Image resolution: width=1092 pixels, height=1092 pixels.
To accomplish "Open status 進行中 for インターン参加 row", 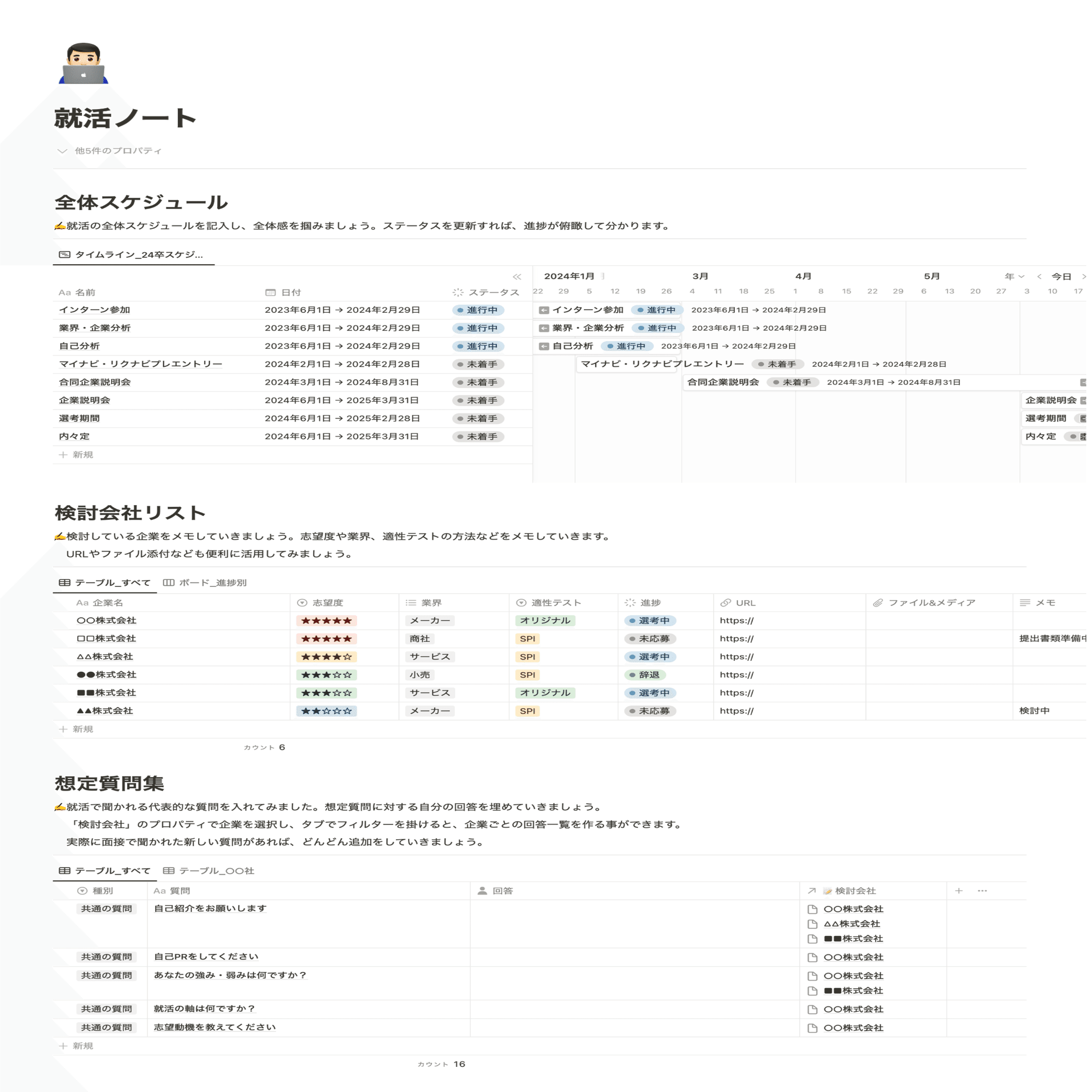I will 478,310.
